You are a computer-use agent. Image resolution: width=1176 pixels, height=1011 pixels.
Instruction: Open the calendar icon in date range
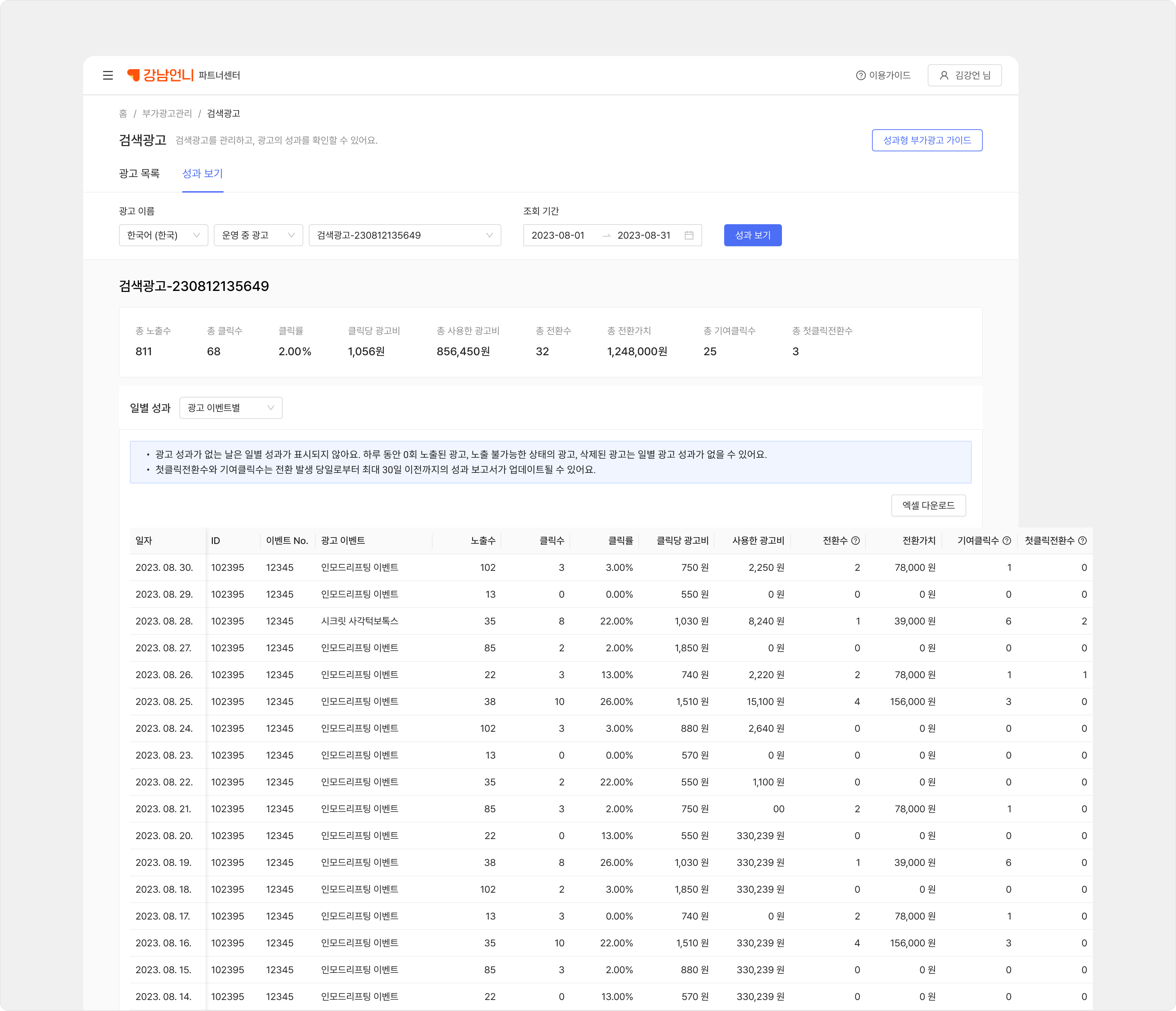(x=689, y=235)
